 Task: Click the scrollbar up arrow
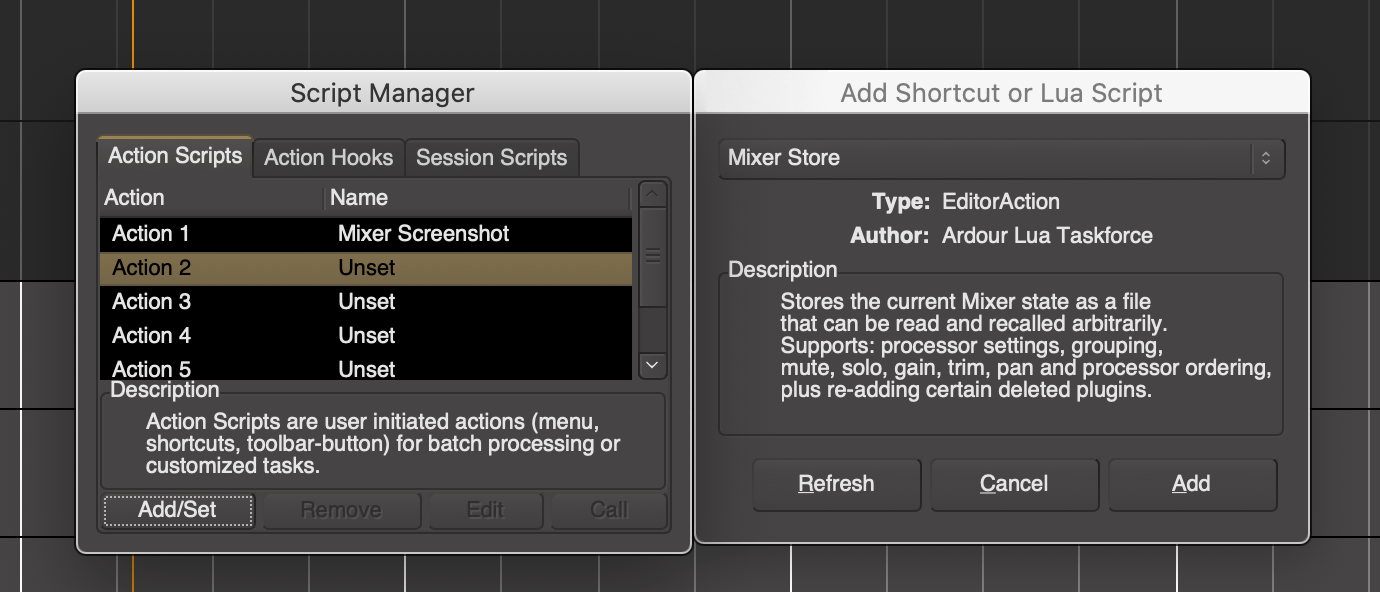pyautogui.click(x=652, y=191)
